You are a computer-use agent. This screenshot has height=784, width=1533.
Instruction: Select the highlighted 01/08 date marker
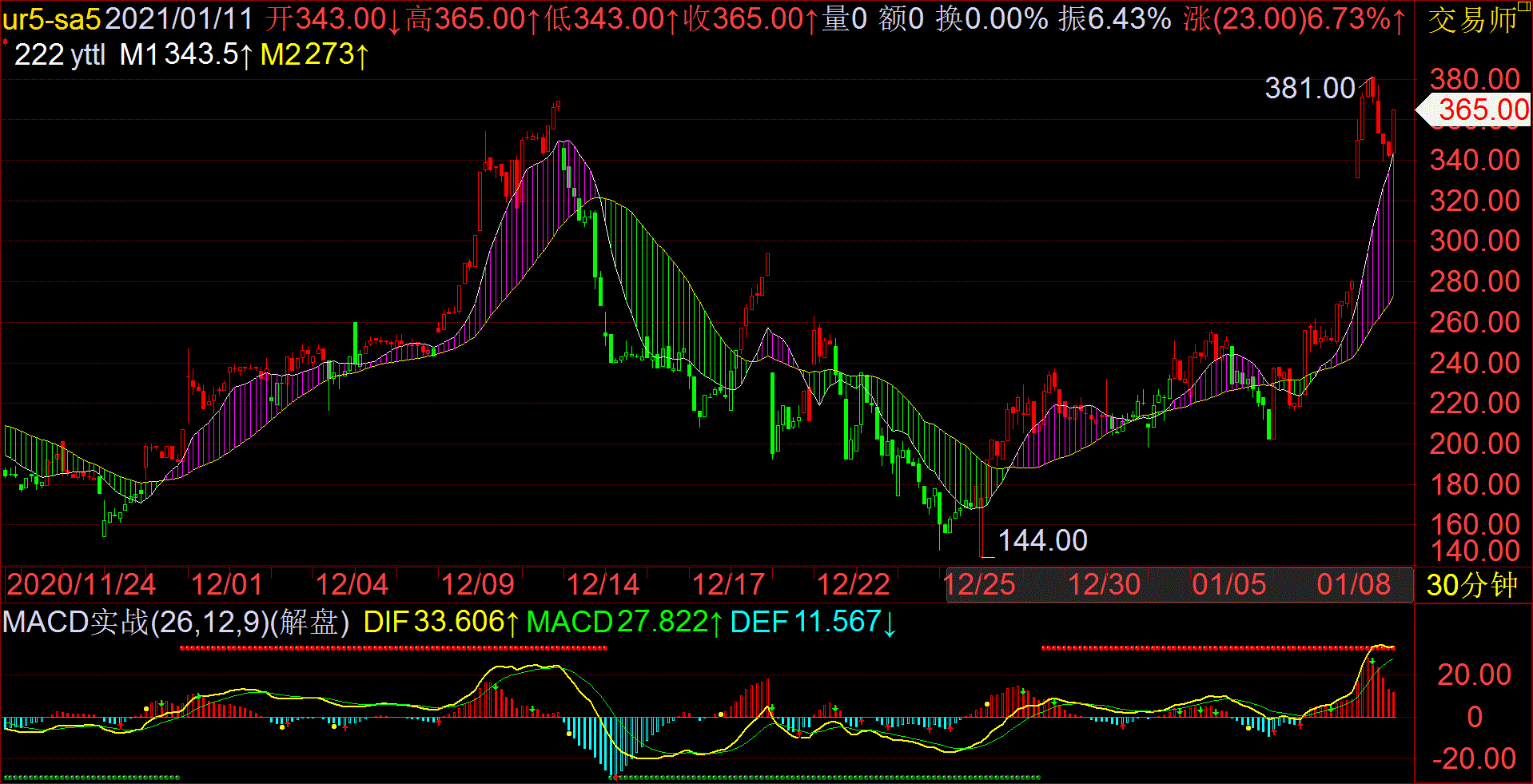pos(1354,585)
